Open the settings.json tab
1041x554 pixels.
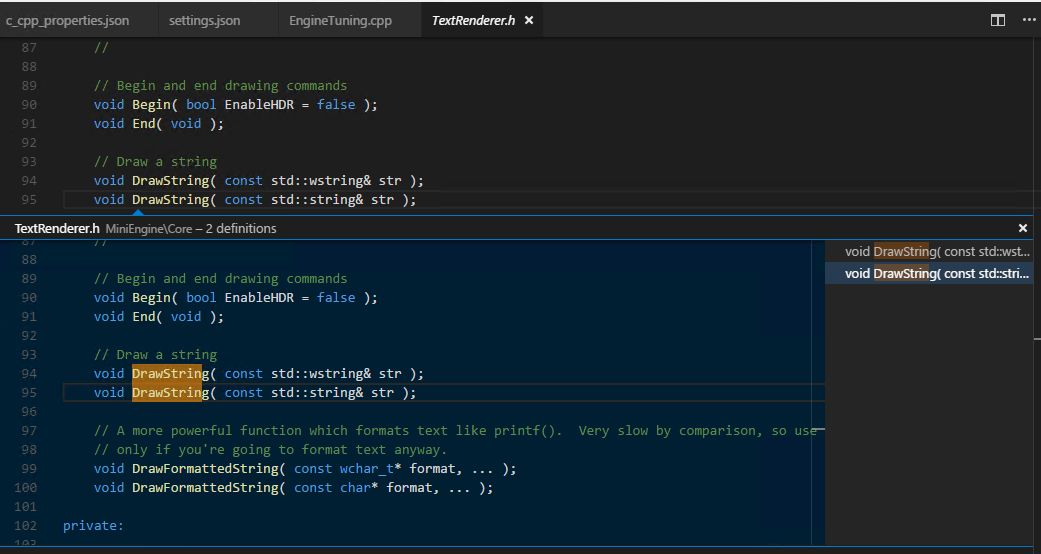pos(204,20)
